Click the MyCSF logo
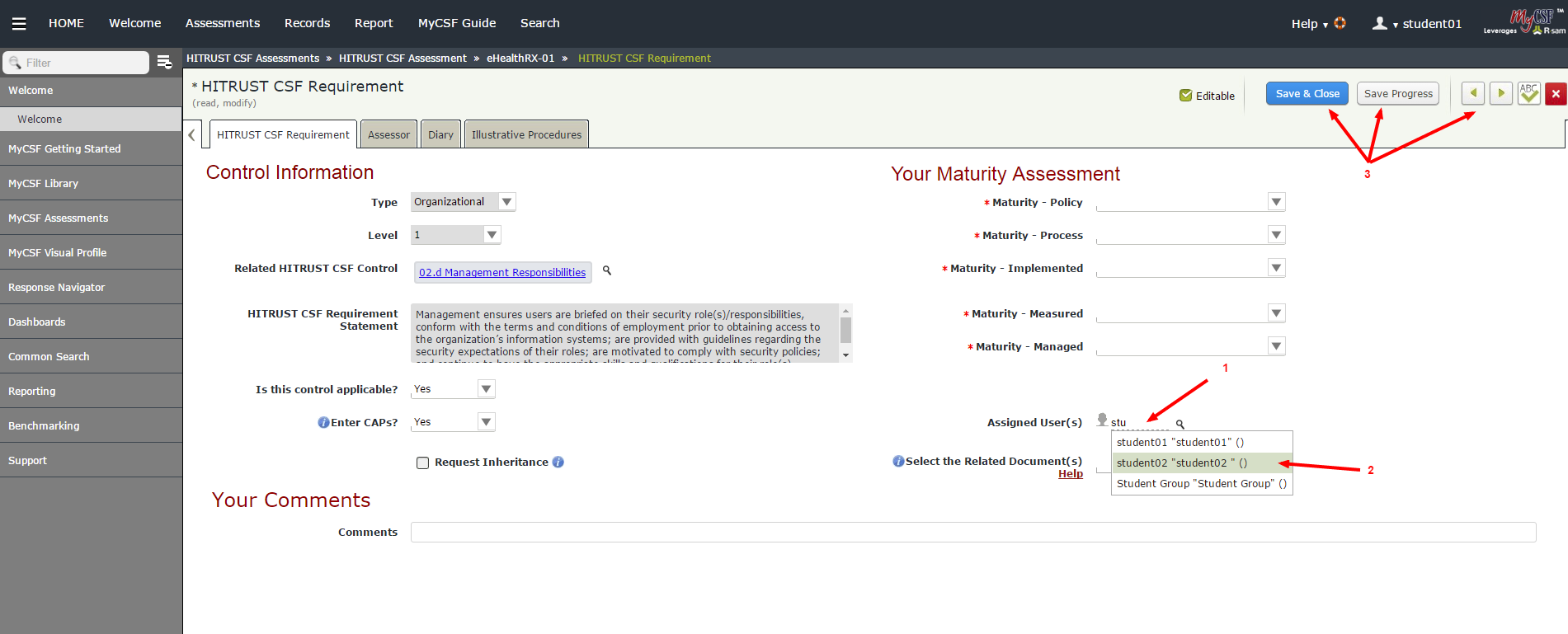 [x=1524, y=21]
